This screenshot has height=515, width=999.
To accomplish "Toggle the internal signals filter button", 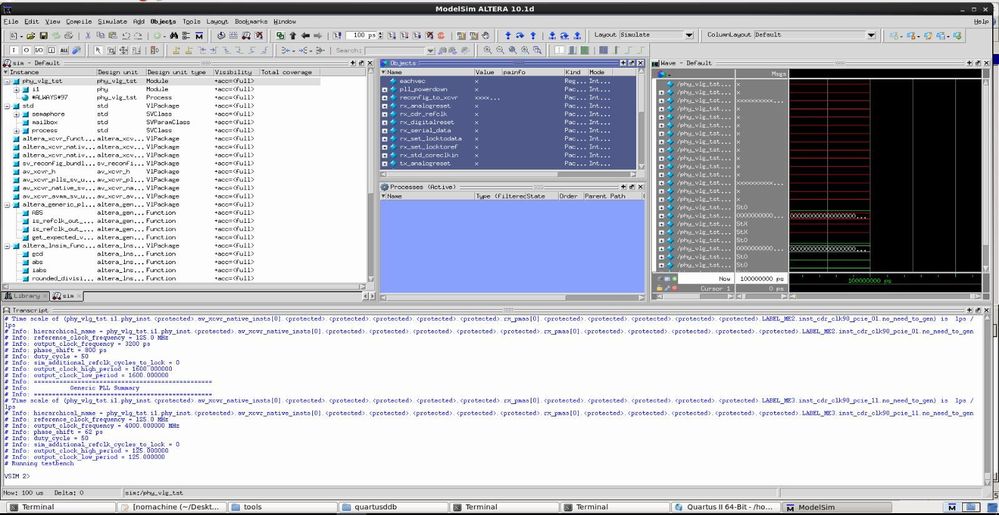I will (x=52, y=50).
